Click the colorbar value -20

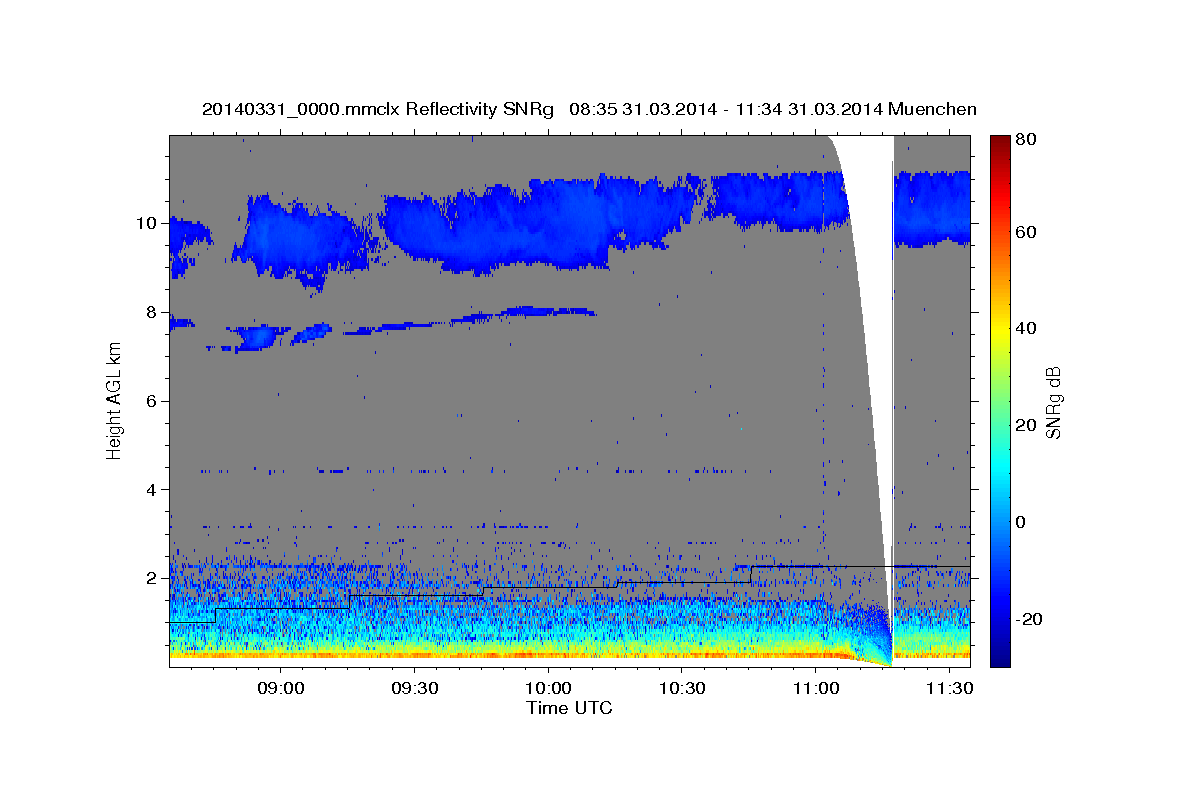(x=1028, y=619)
